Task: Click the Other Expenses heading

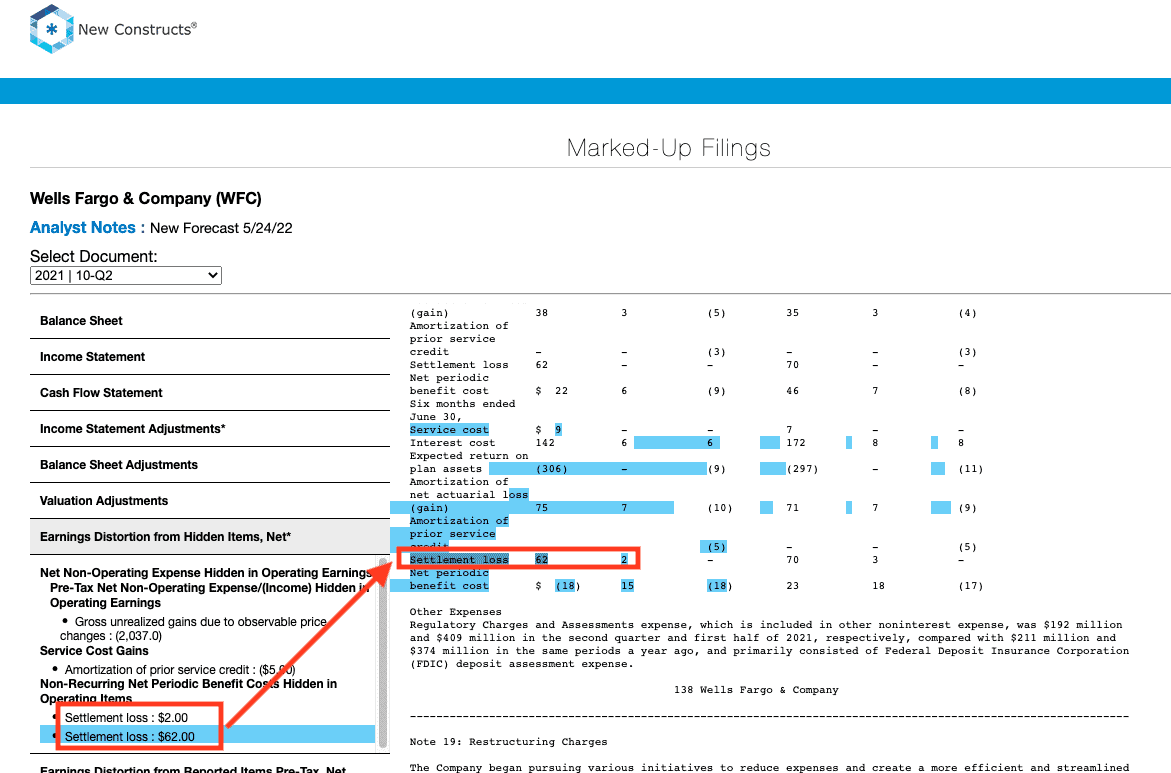Action: (456, 612)
